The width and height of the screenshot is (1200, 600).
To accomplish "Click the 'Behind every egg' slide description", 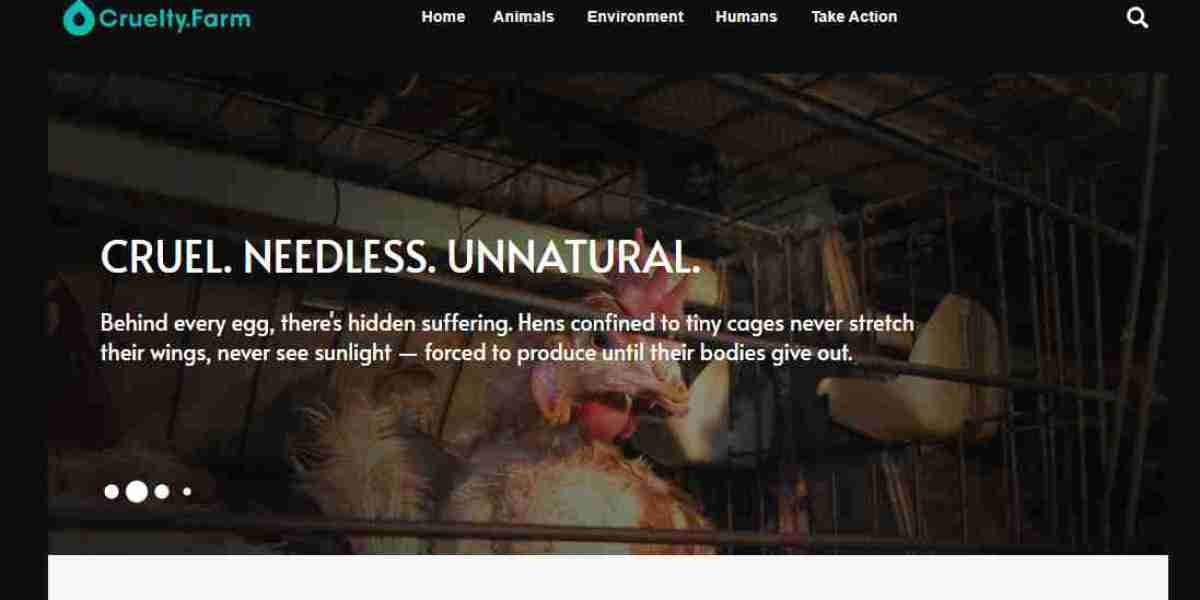I will [x=507, y=338].
